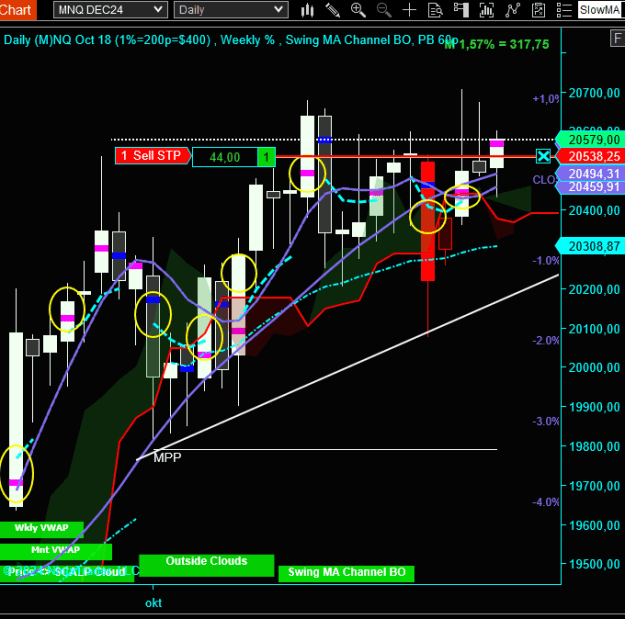Click the Wkly VWAP label
This screenshot has width=625, height=619.
41,528
